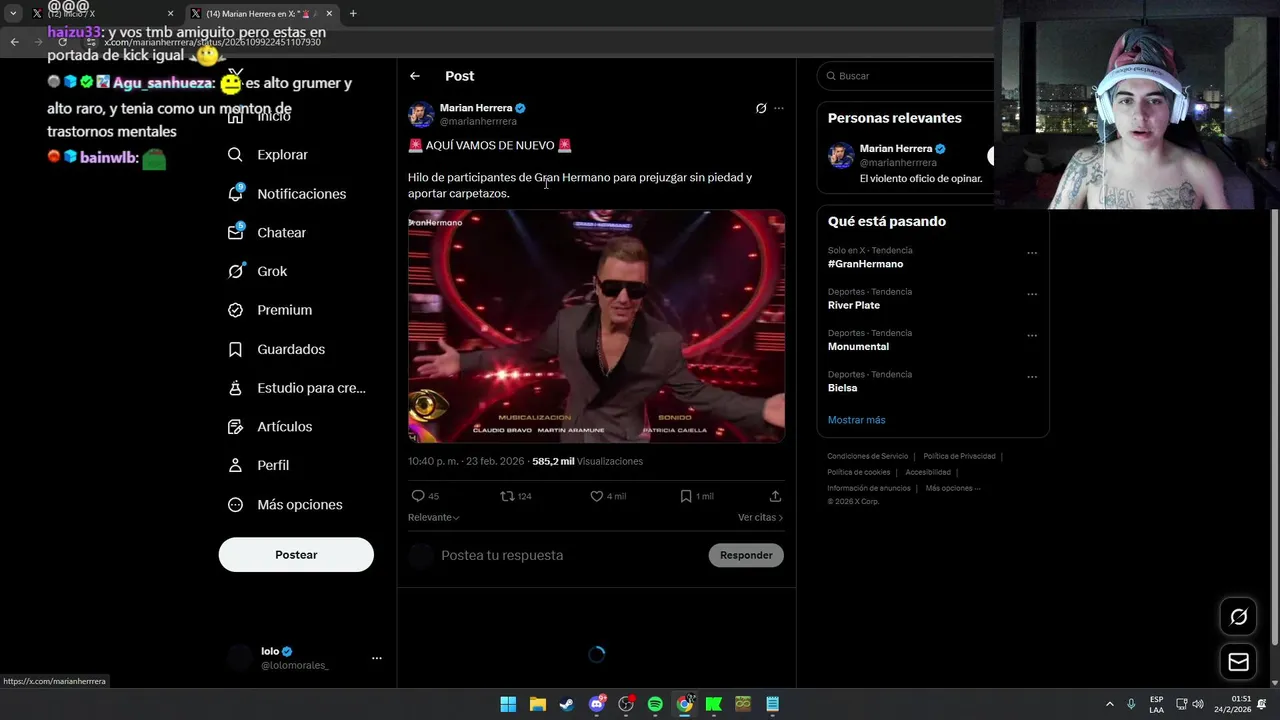Image resolution: width=1280 pixels, height=720 pixels.
Task: Like the post with 4 mil likes
Action: point(596,496)
